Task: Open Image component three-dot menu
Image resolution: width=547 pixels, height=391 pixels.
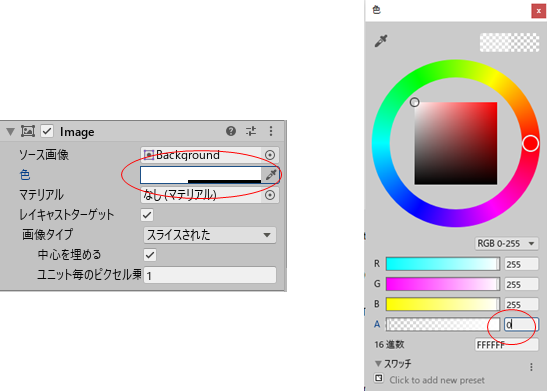Action: coord(271,131)
